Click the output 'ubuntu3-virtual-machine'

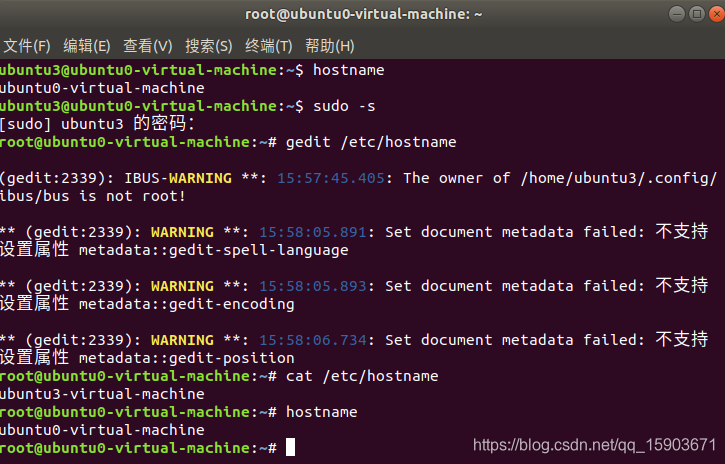point(102,394)
